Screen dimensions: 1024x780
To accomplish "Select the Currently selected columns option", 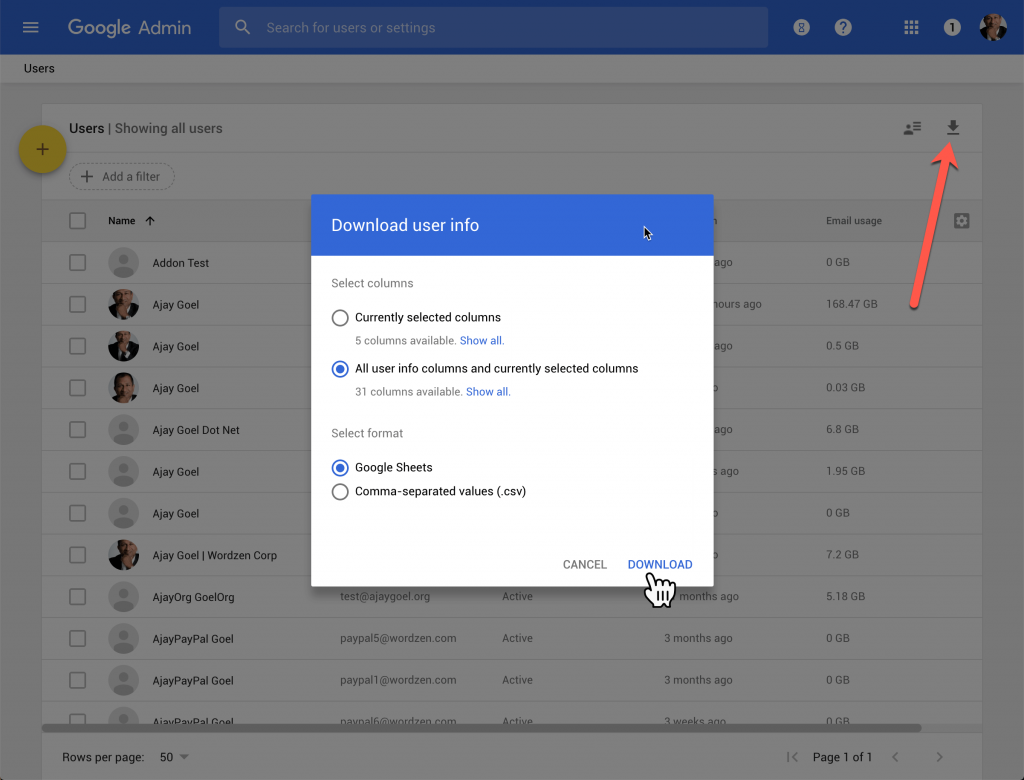I will click(340, 317).
